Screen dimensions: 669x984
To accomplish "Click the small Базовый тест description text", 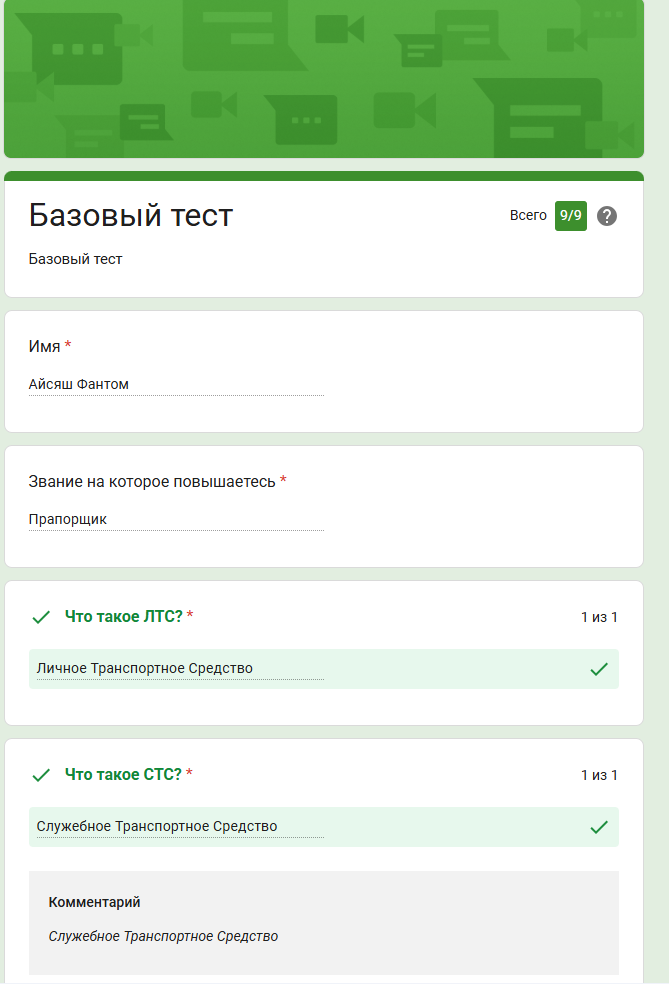I will [76, 260].
